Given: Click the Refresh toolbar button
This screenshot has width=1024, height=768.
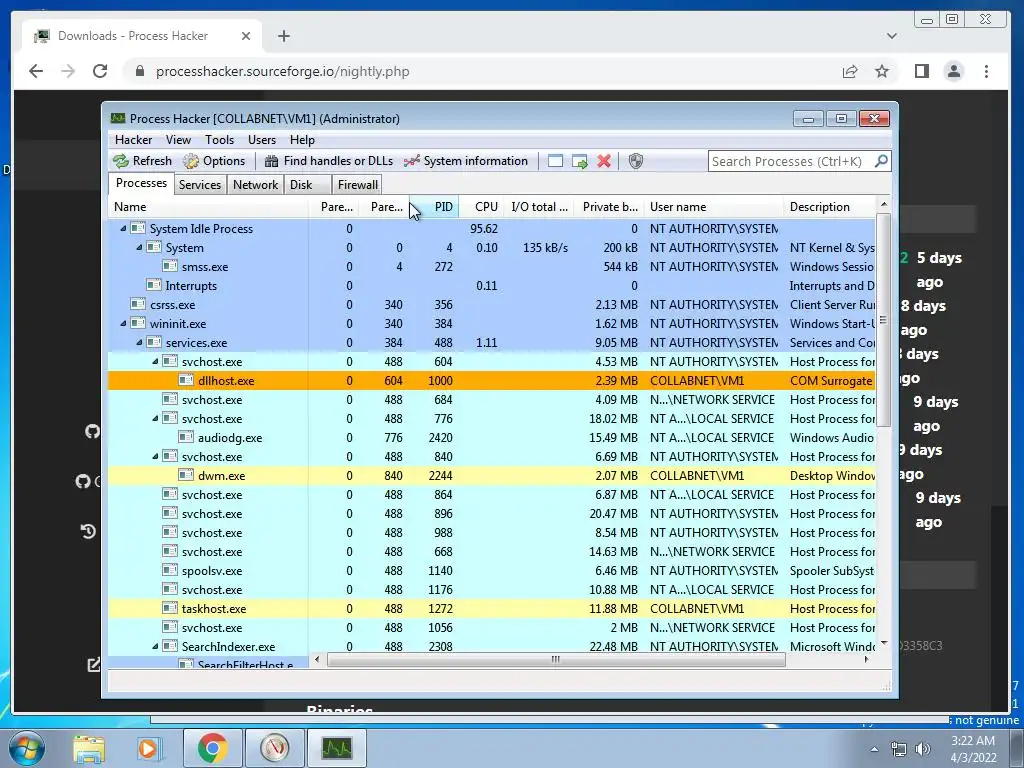Looking at the screenshot, I should (x=142, y=161).
